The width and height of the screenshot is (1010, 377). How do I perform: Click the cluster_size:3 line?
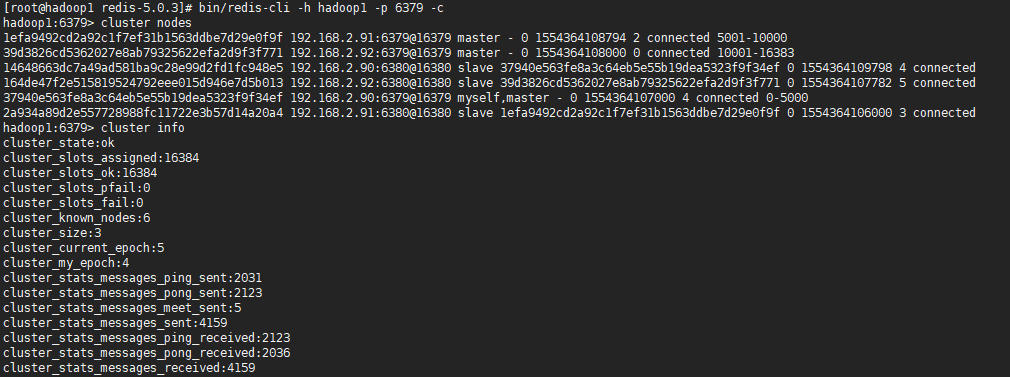click(x=52, y=233)
